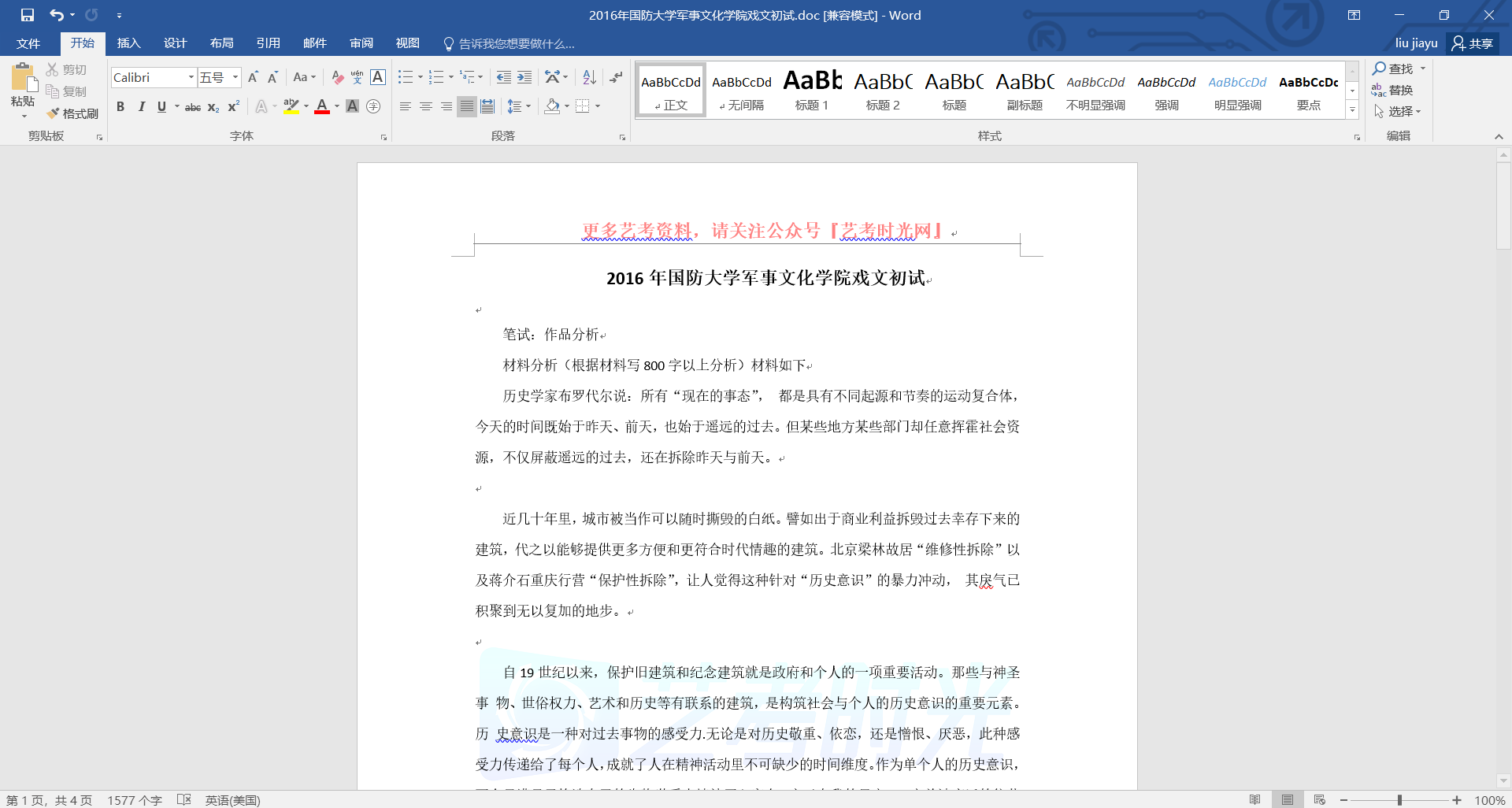The image size is (1512, 808).
Task: Switch to the 审阅 tab
Action: 361,43
